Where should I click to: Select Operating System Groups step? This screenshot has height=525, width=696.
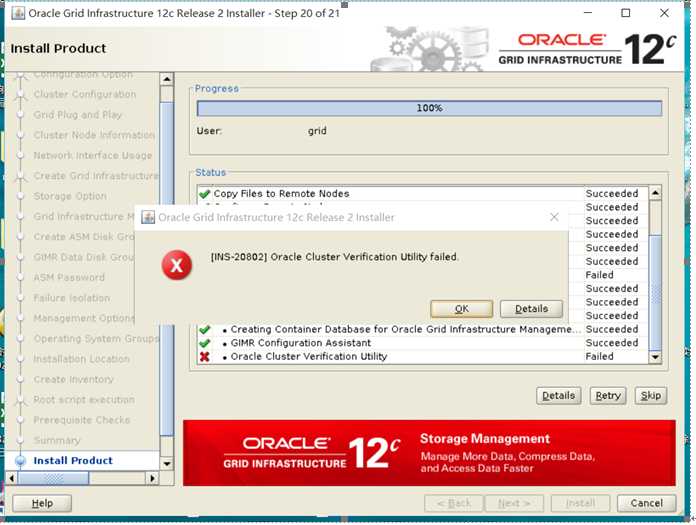[x=96, y=338]
